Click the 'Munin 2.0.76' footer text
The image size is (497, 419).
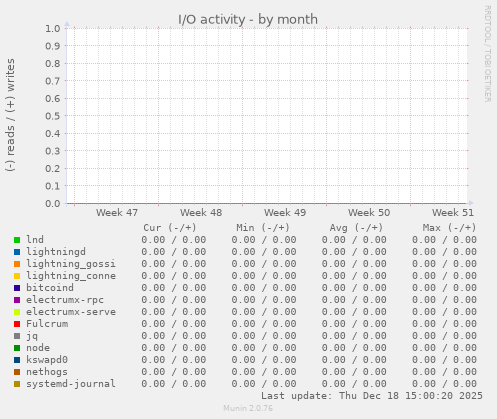click(248, 408)
